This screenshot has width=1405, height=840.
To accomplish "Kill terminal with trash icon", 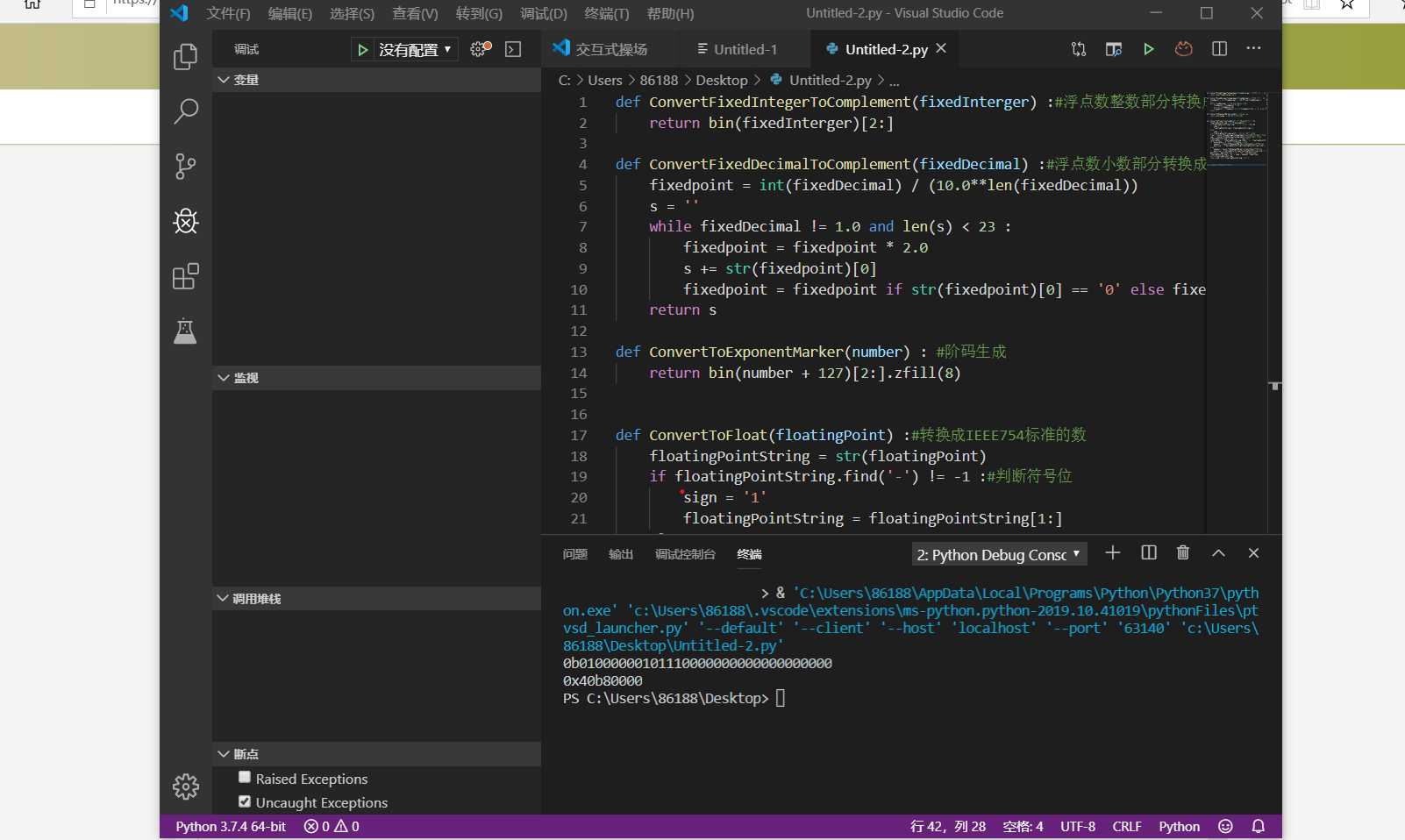I will [x=1183, y=552].
